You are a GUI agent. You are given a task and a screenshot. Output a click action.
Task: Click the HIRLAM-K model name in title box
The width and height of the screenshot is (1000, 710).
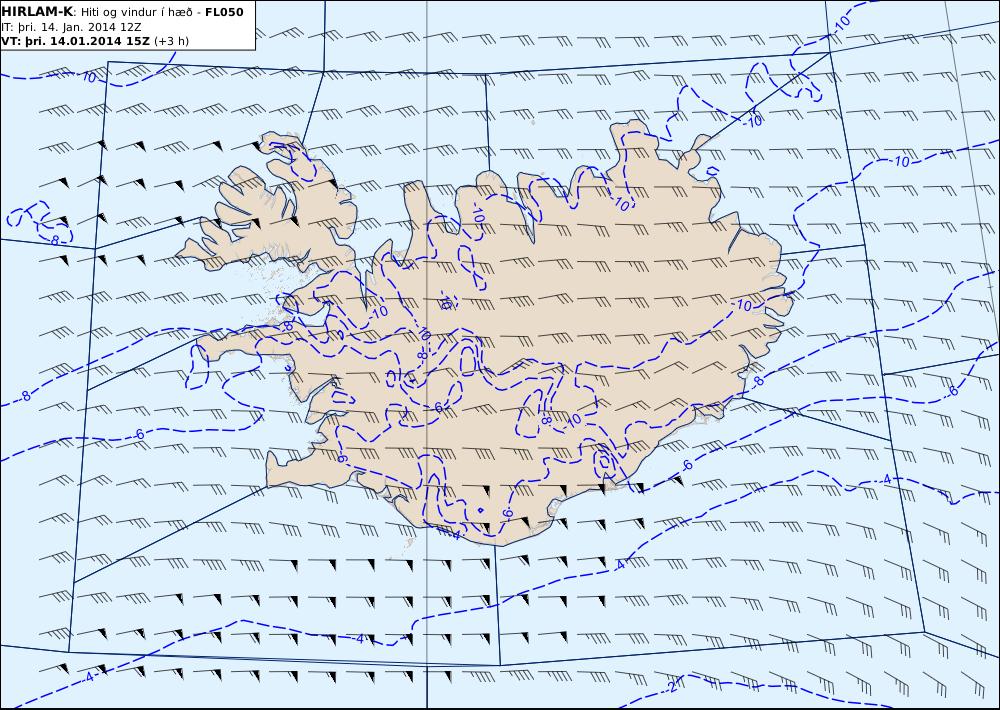[38, 12]
